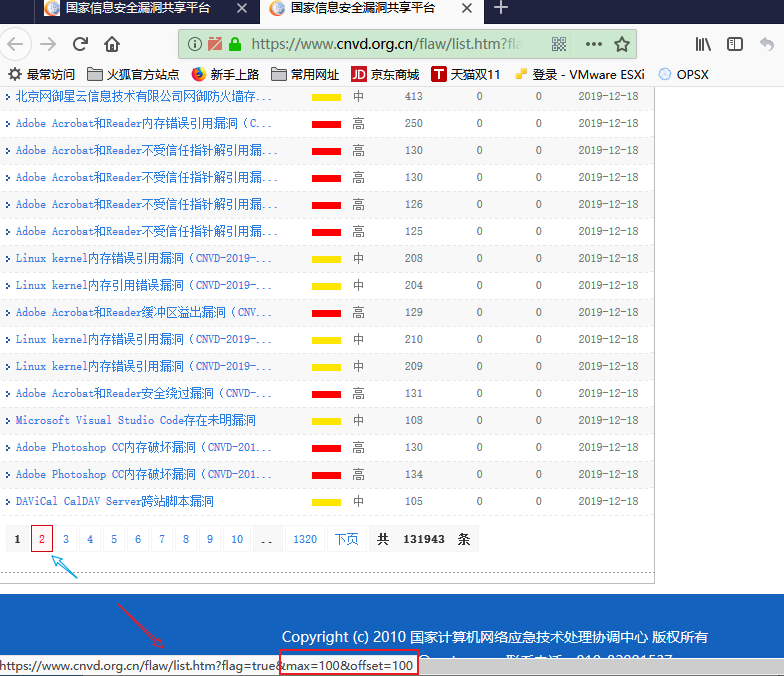Open the library bookshelf icon
Image resolution: width=784 pixels, height=676 pixels.
[703, 44]
